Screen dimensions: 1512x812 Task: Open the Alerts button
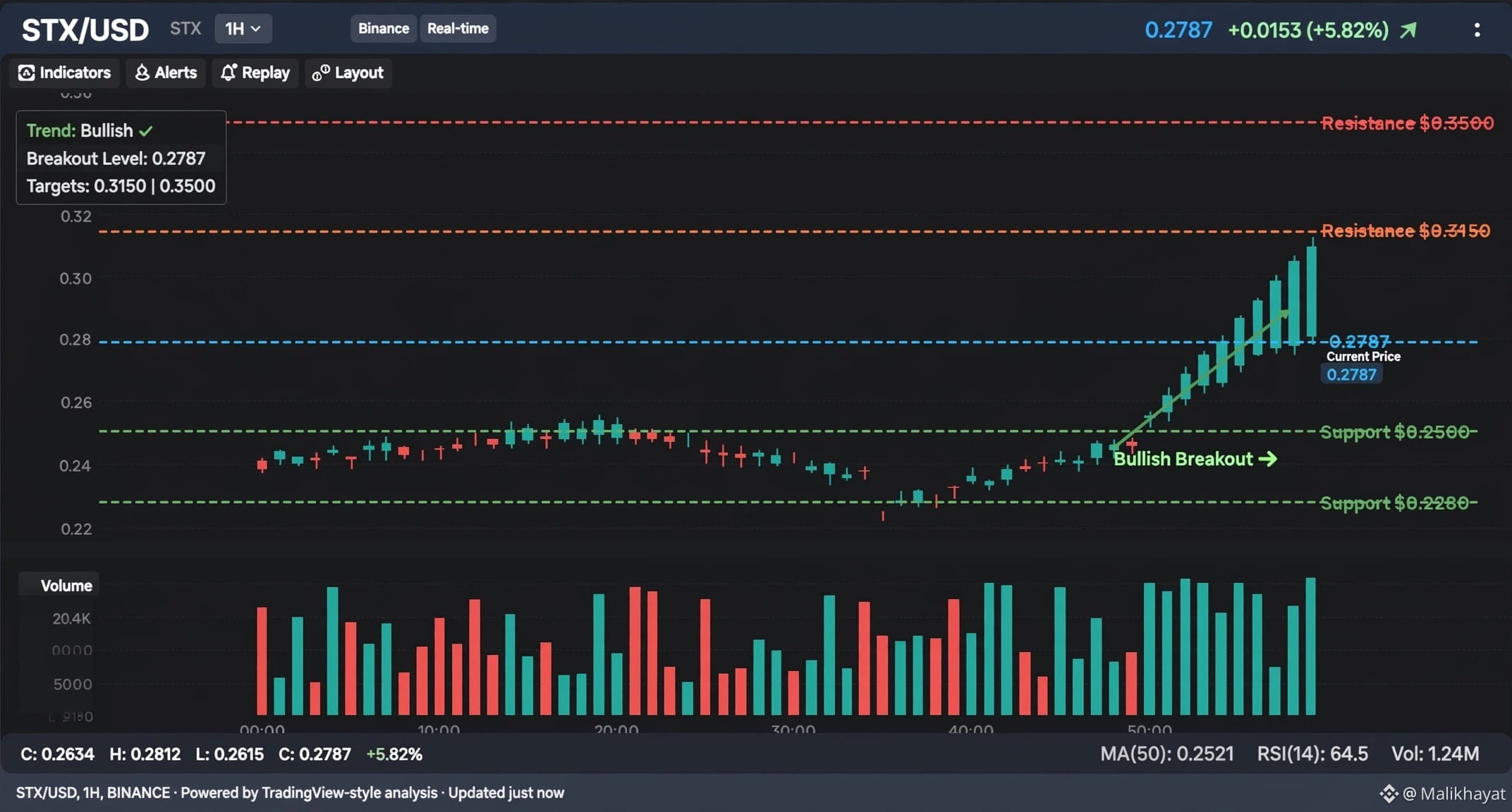(x=166, y=73)
